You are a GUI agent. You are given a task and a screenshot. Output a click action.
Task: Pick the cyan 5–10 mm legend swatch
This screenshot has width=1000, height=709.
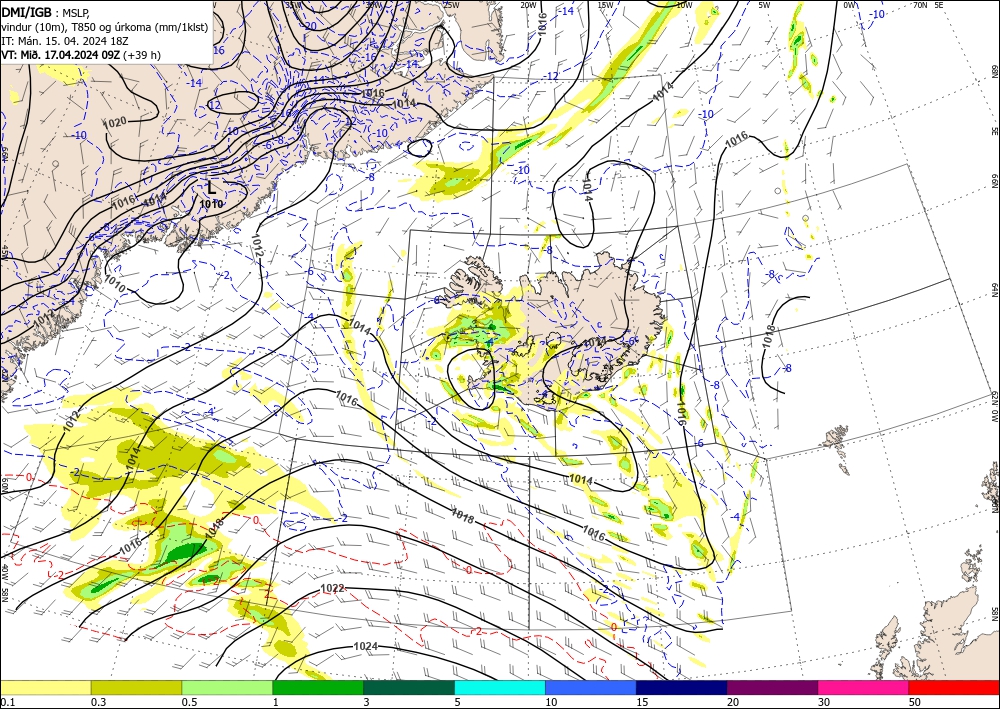[x=500, y=687]
